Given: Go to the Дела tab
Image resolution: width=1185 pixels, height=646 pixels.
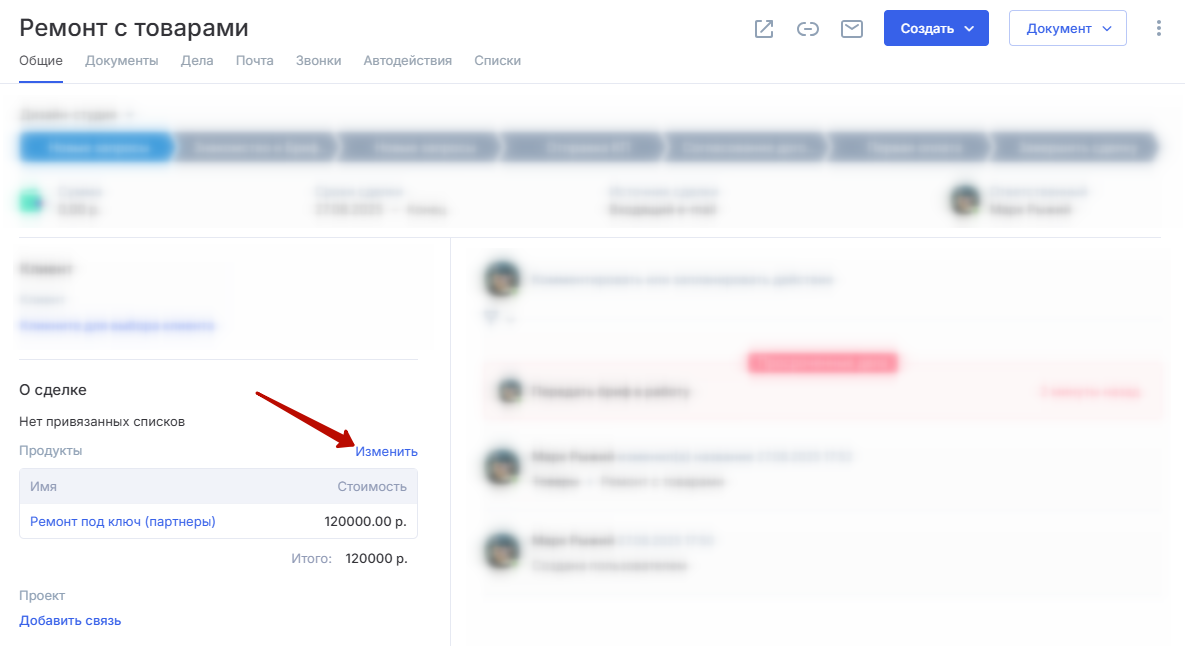Looking at the screenshot, I should 197,61.
